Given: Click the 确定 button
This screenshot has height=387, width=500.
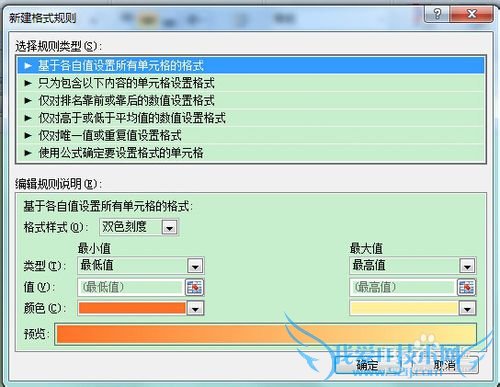Looking at the screenshot, I should [368, 365].
